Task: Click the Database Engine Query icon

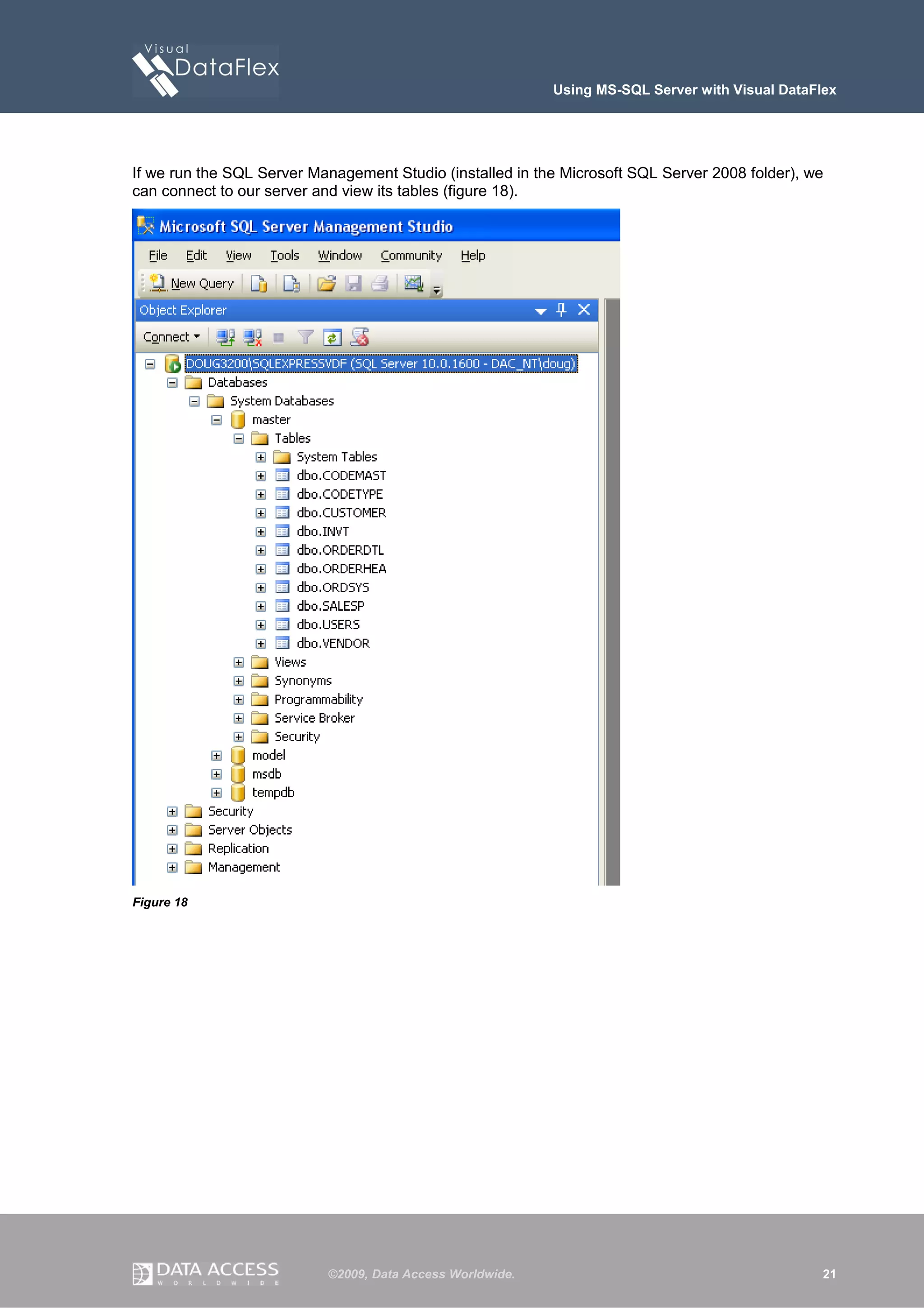Action: (x=259, y=283)
